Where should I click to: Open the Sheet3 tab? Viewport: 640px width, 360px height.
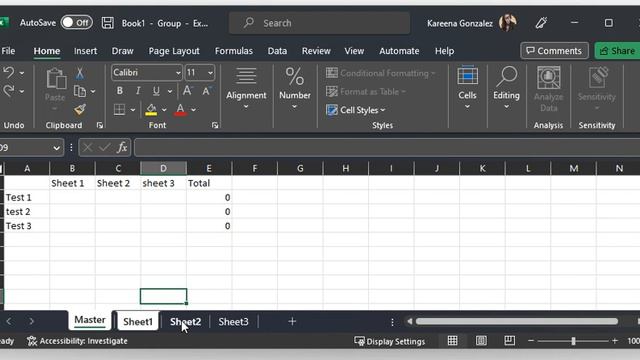[233, 322]
